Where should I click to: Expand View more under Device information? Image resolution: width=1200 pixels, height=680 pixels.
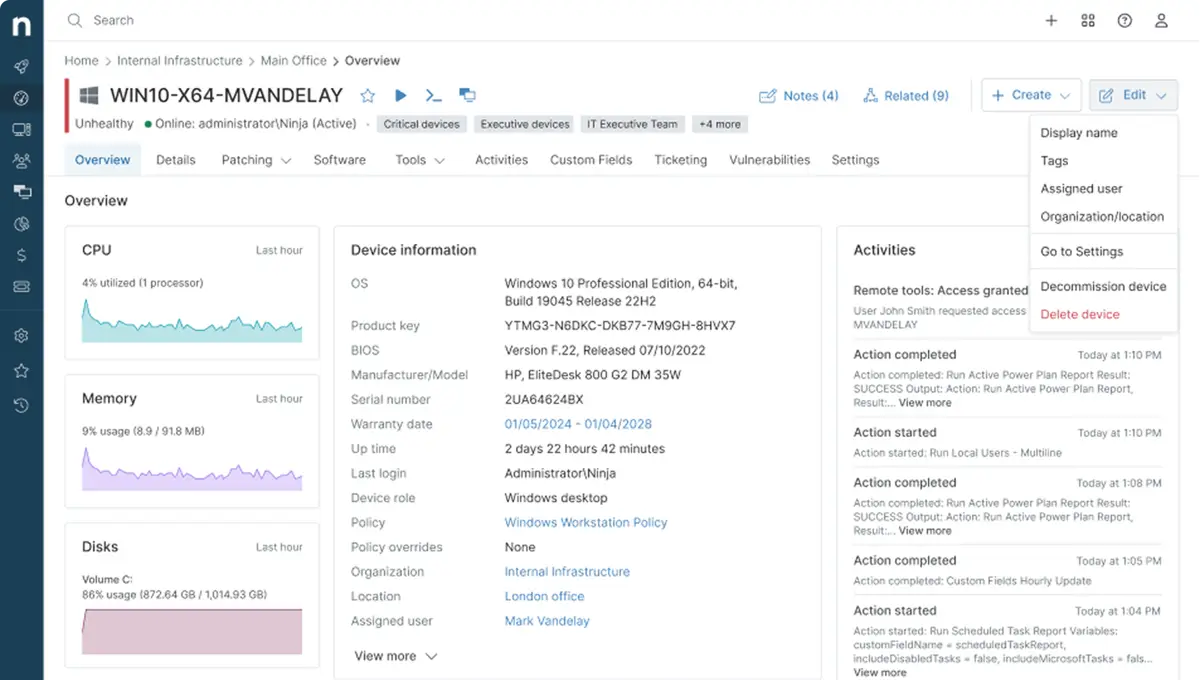point(396,656)
